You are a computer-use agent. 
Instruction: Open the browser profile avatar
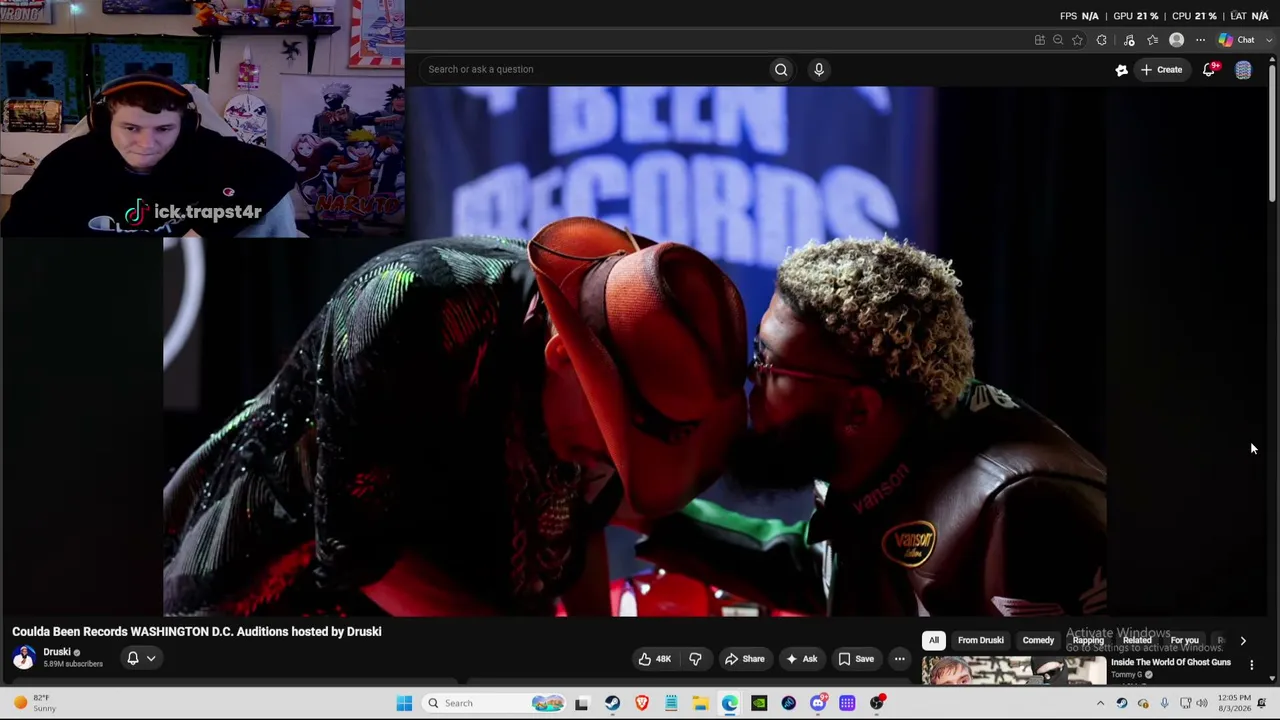tap(1176, 40)
